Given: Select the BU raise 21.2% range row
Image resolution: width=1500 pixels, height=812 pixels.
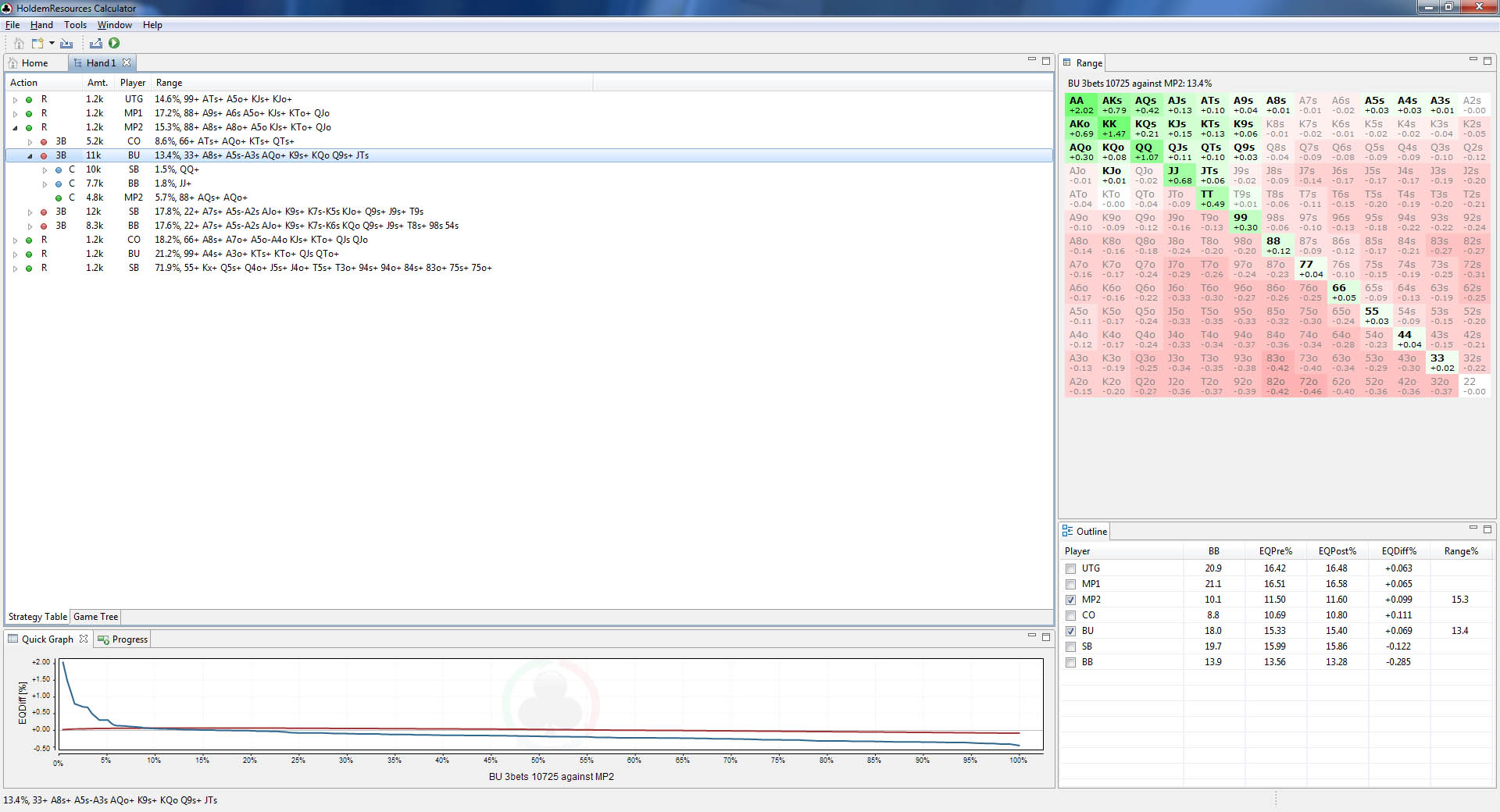Looking at the screenshot, I should click(529, 254).
